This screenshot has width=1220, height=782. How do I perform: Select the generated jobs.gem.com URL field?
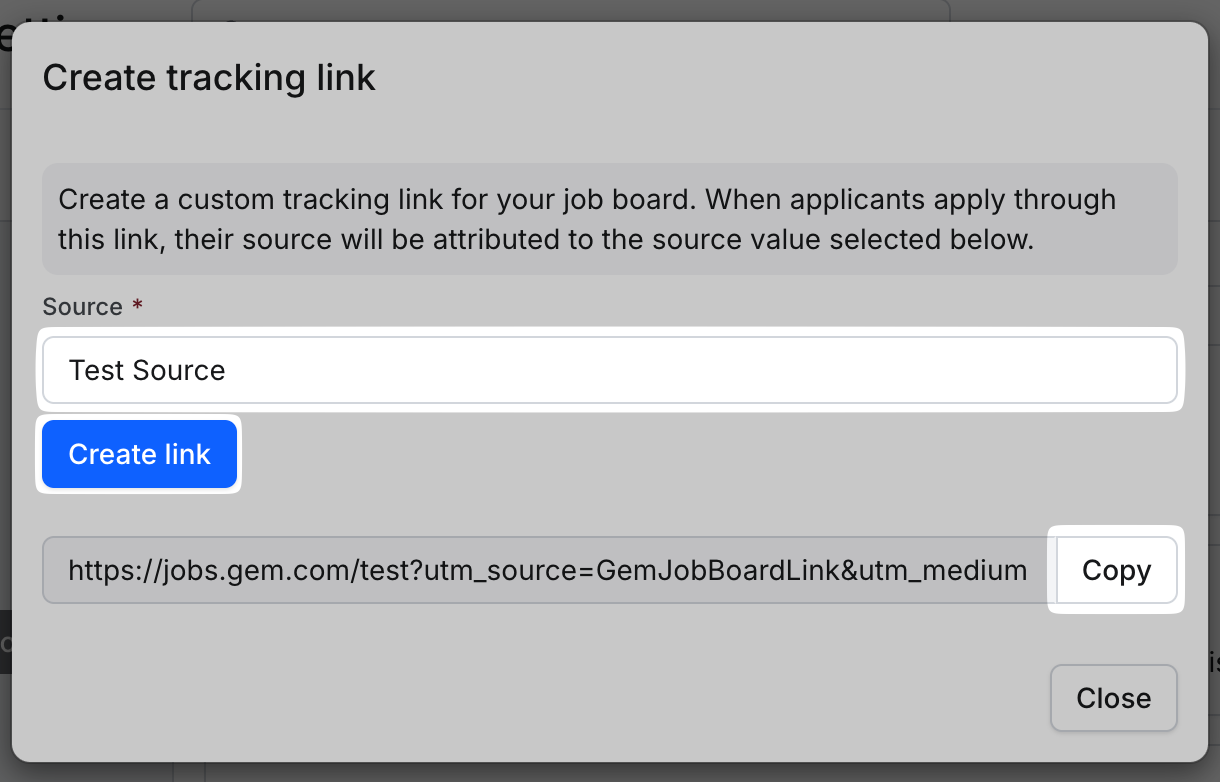coord(547,570)
